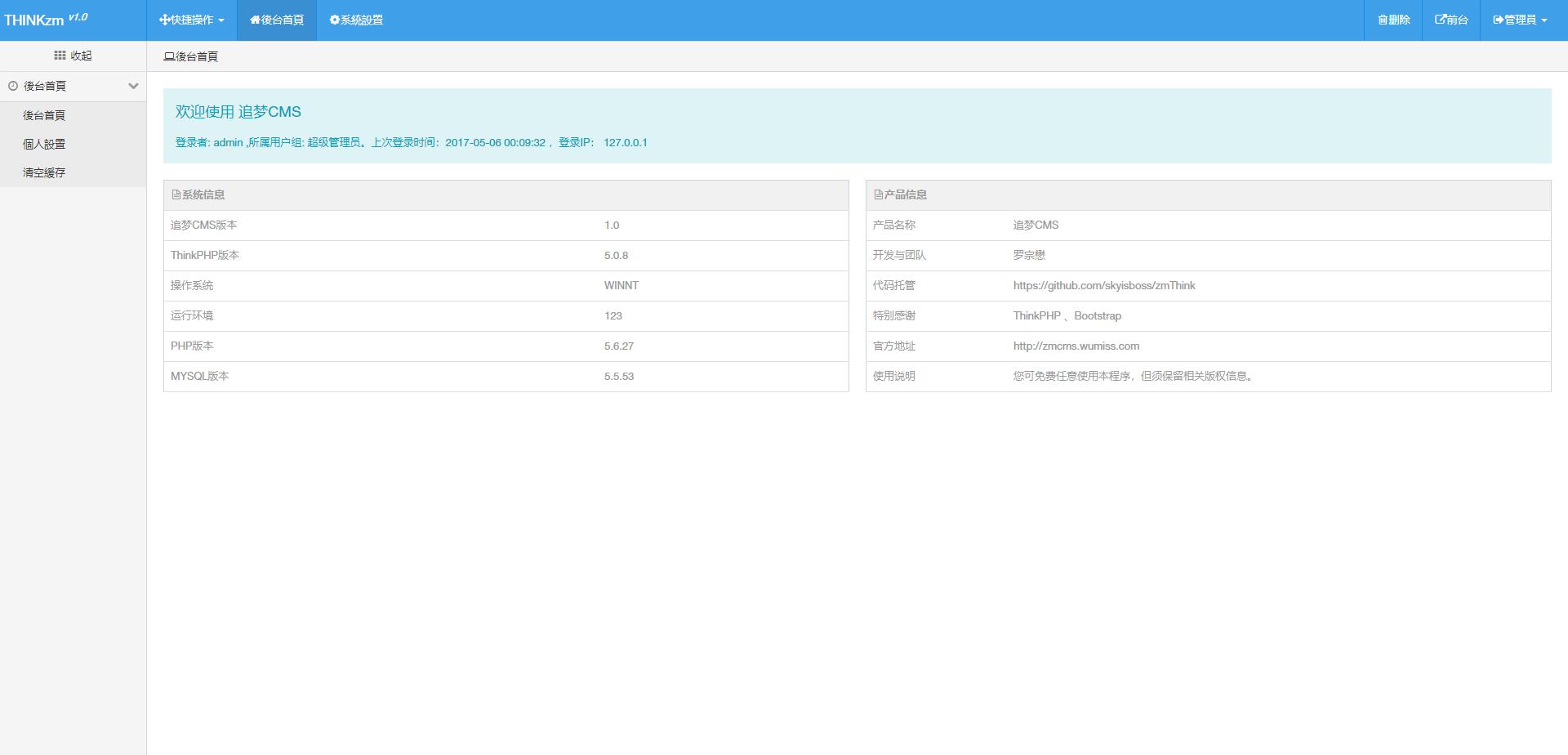Viewport: 1568px width, 755px height.
Task: Click the login IP 127.0.0.1
Action: [626, 142]
